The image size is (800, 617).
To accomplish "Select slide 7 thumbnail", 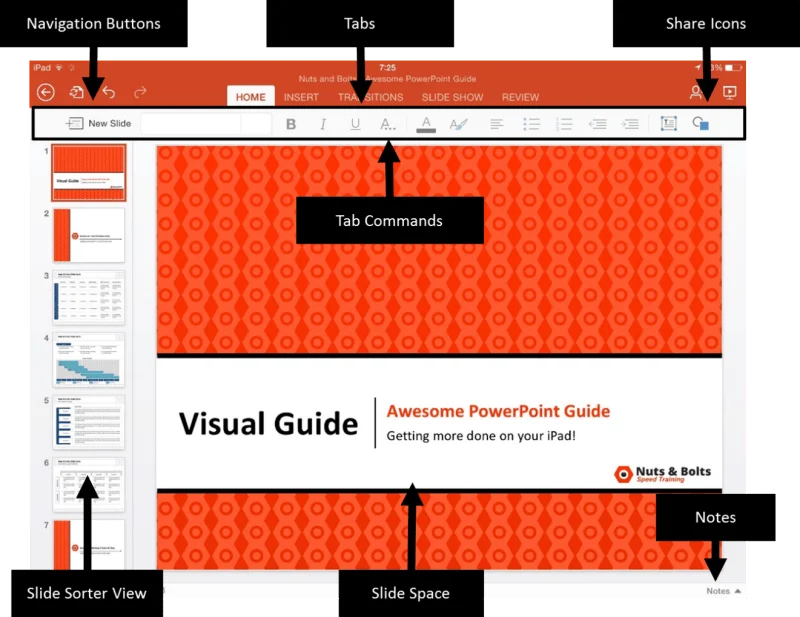I will coord(88,544).
